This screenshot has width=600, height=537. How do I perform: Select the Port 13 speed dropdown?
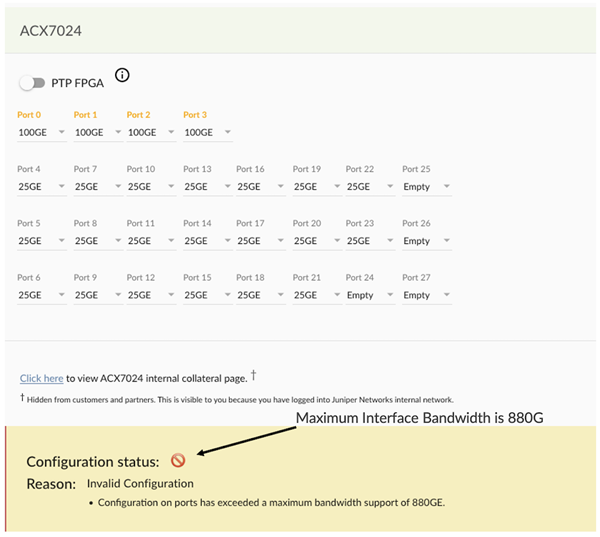208,187
